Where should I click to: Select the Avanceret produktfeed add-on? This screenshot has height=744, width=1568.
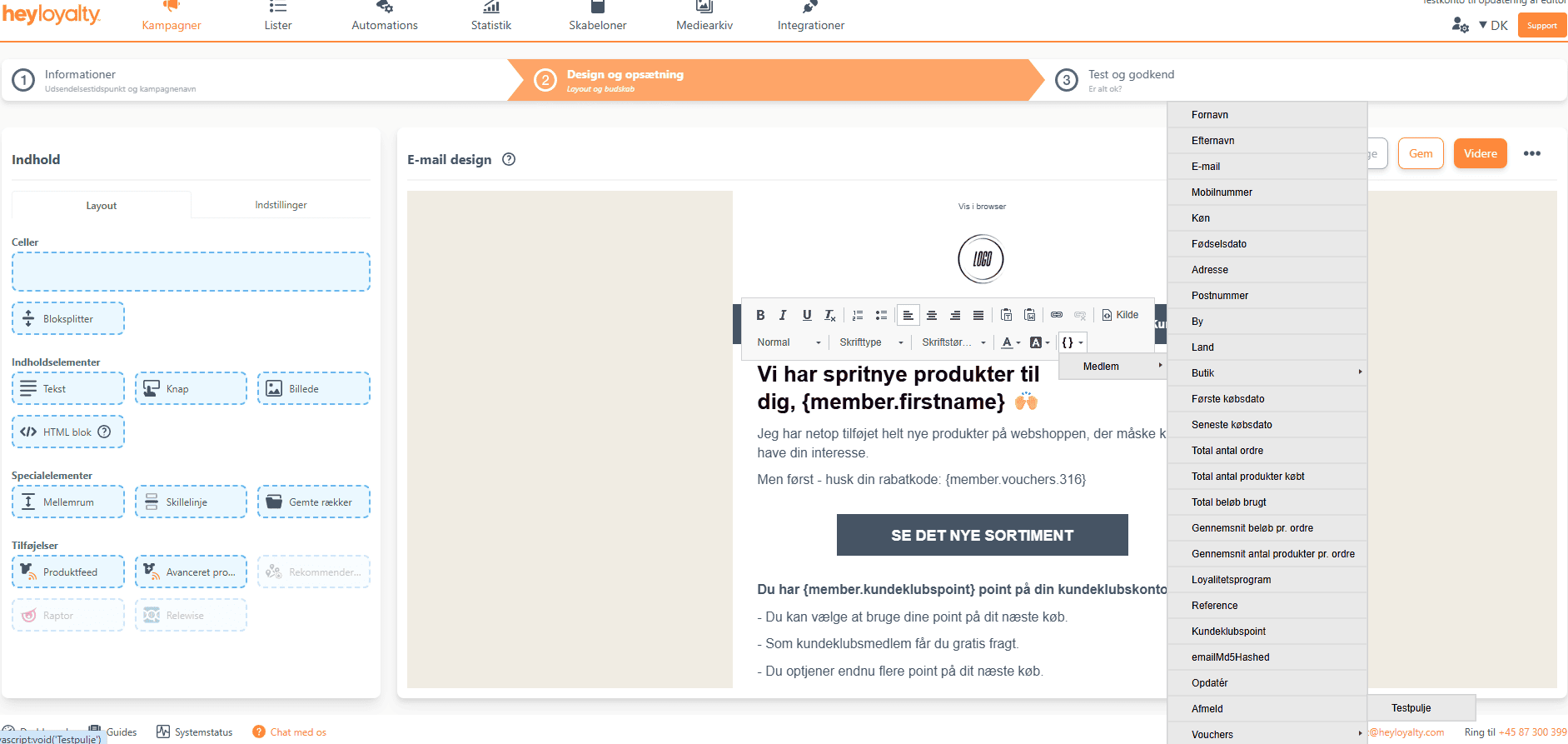[191, 572]
